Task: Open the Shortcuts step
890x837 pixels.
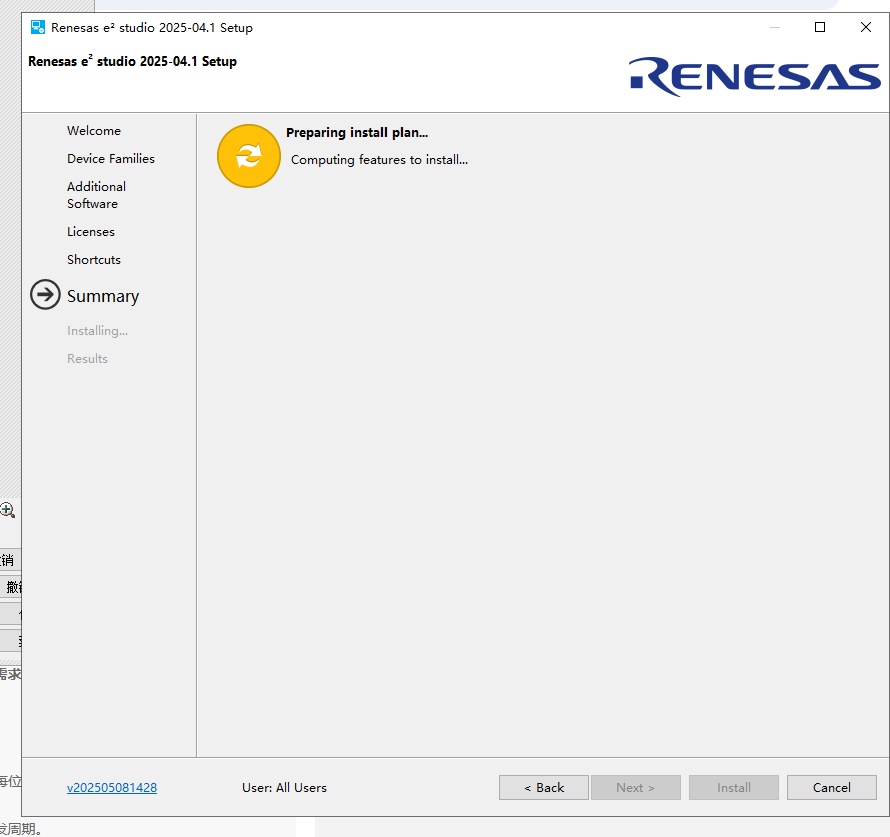Action: coord(94,260)
